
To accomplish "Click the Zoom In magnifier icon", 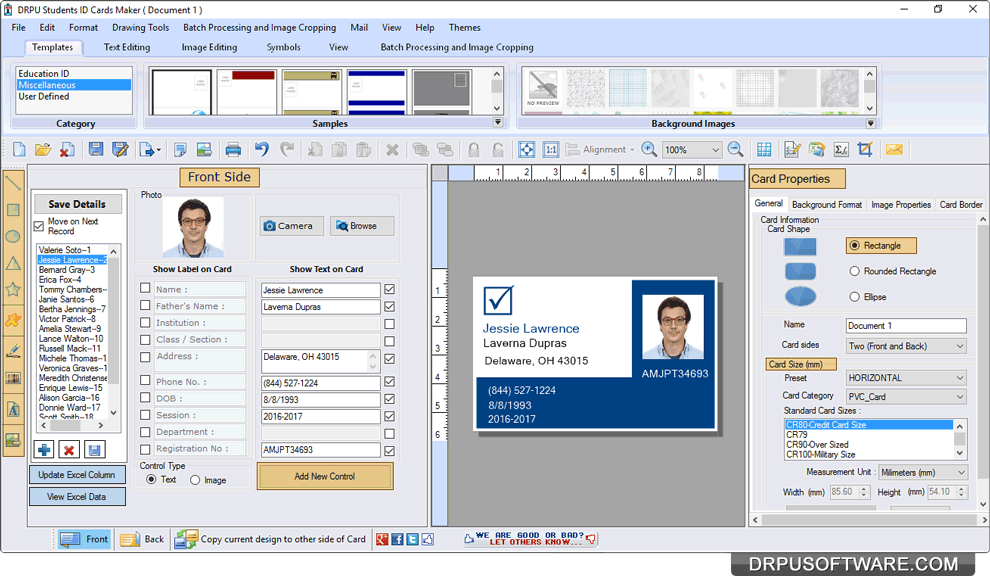I will coord(648,150).
